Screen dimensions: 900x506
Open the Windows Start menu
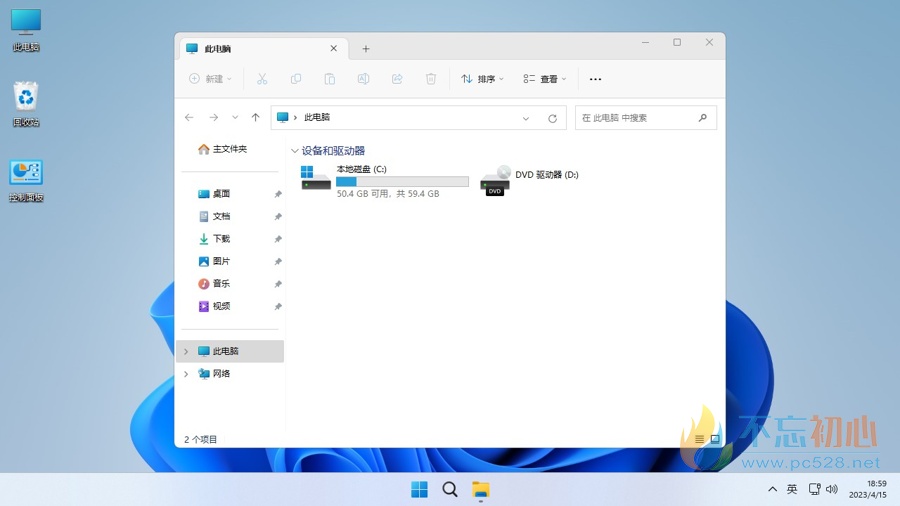[420, 489]
